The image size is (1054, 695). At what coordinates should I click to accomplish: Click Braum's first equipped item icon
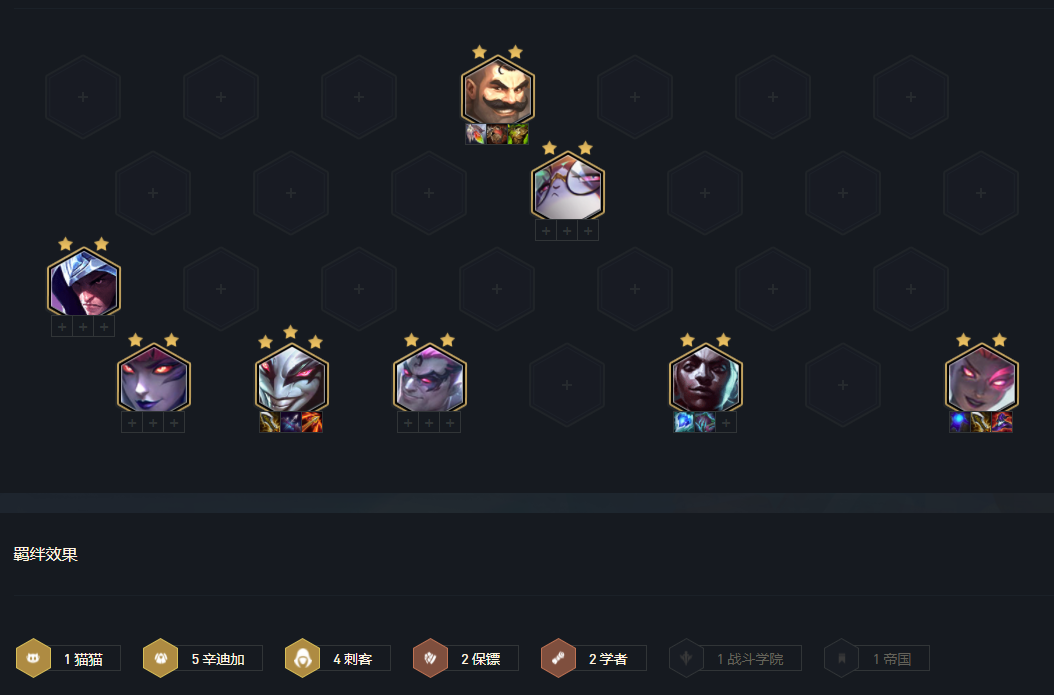tap(476, 134)
